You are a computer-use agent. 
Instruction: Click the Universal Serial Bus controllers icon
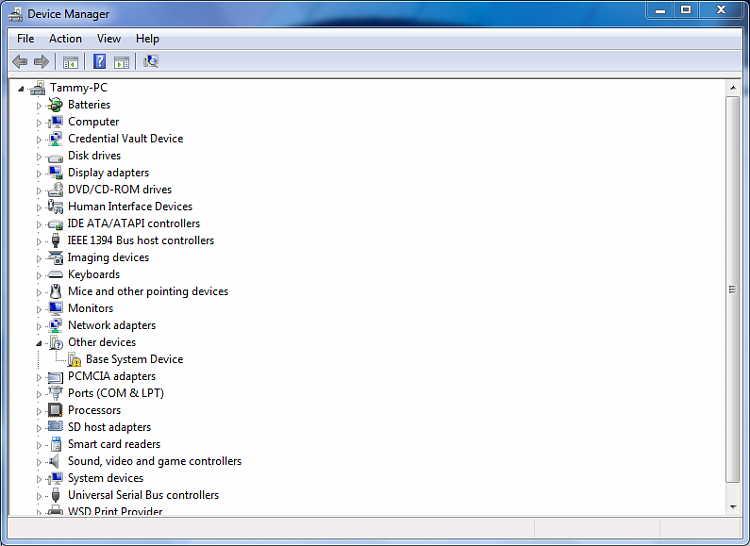55,495
